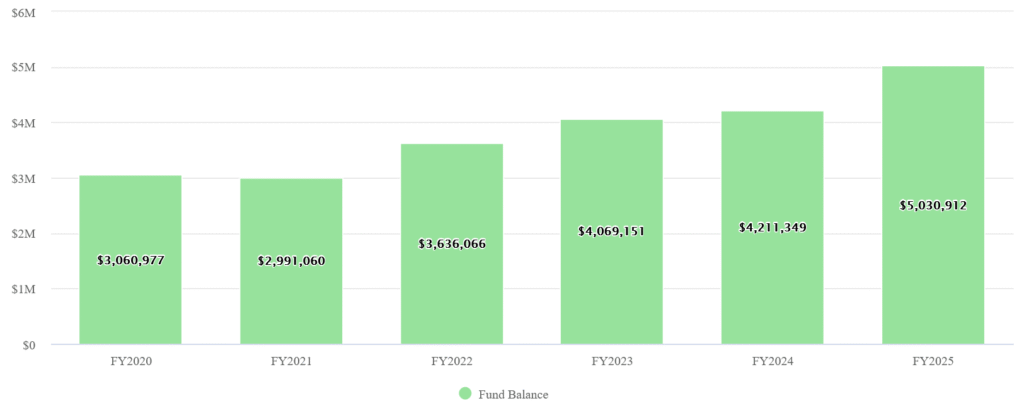Click the $6M y-axis label
Image resolution: width=1024 pixels, height=420 pixels.
(x=24, y=12)
